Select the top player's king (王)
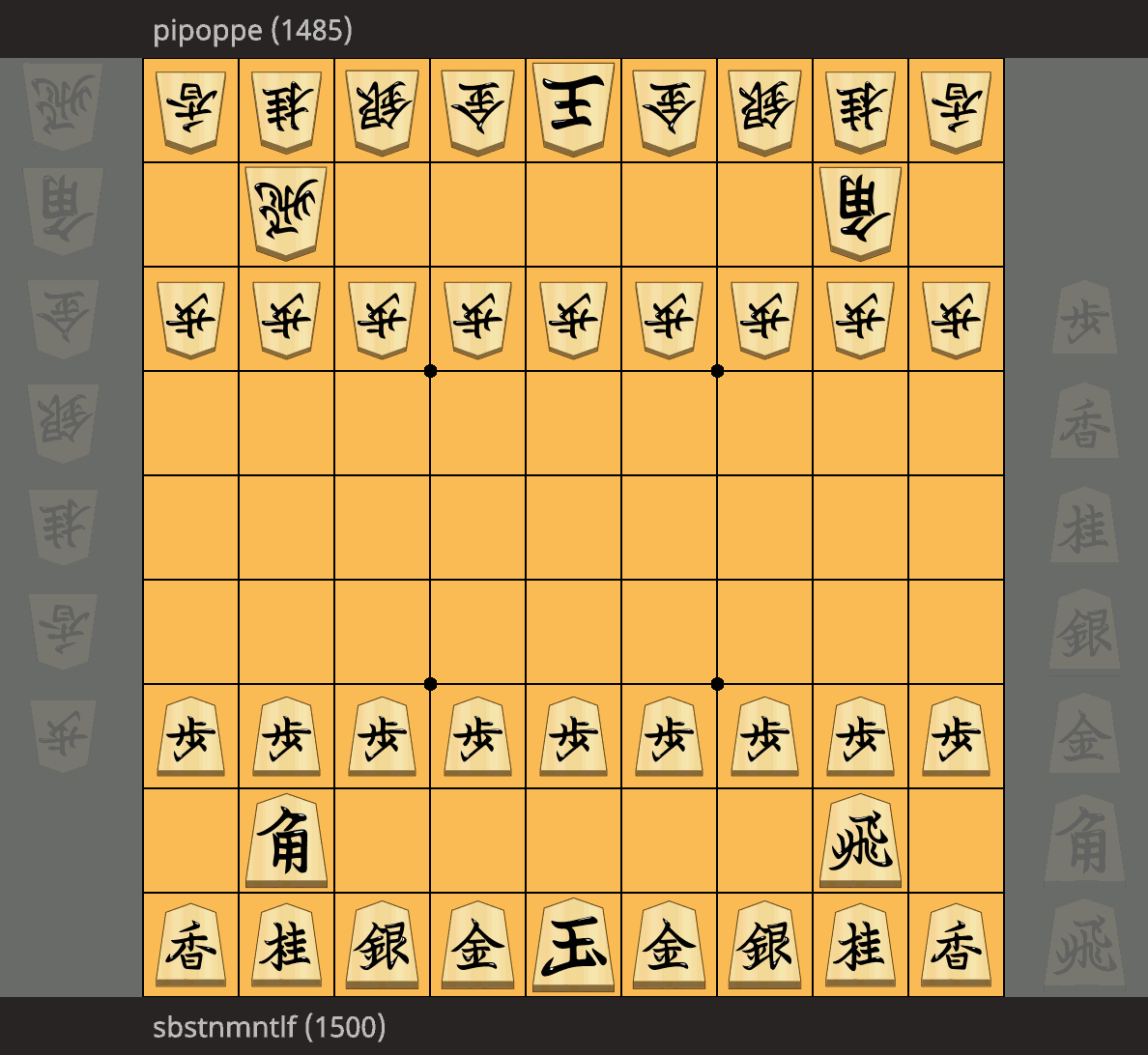The height and width of the screenshot is (1055, 1148). click(573, 109)
